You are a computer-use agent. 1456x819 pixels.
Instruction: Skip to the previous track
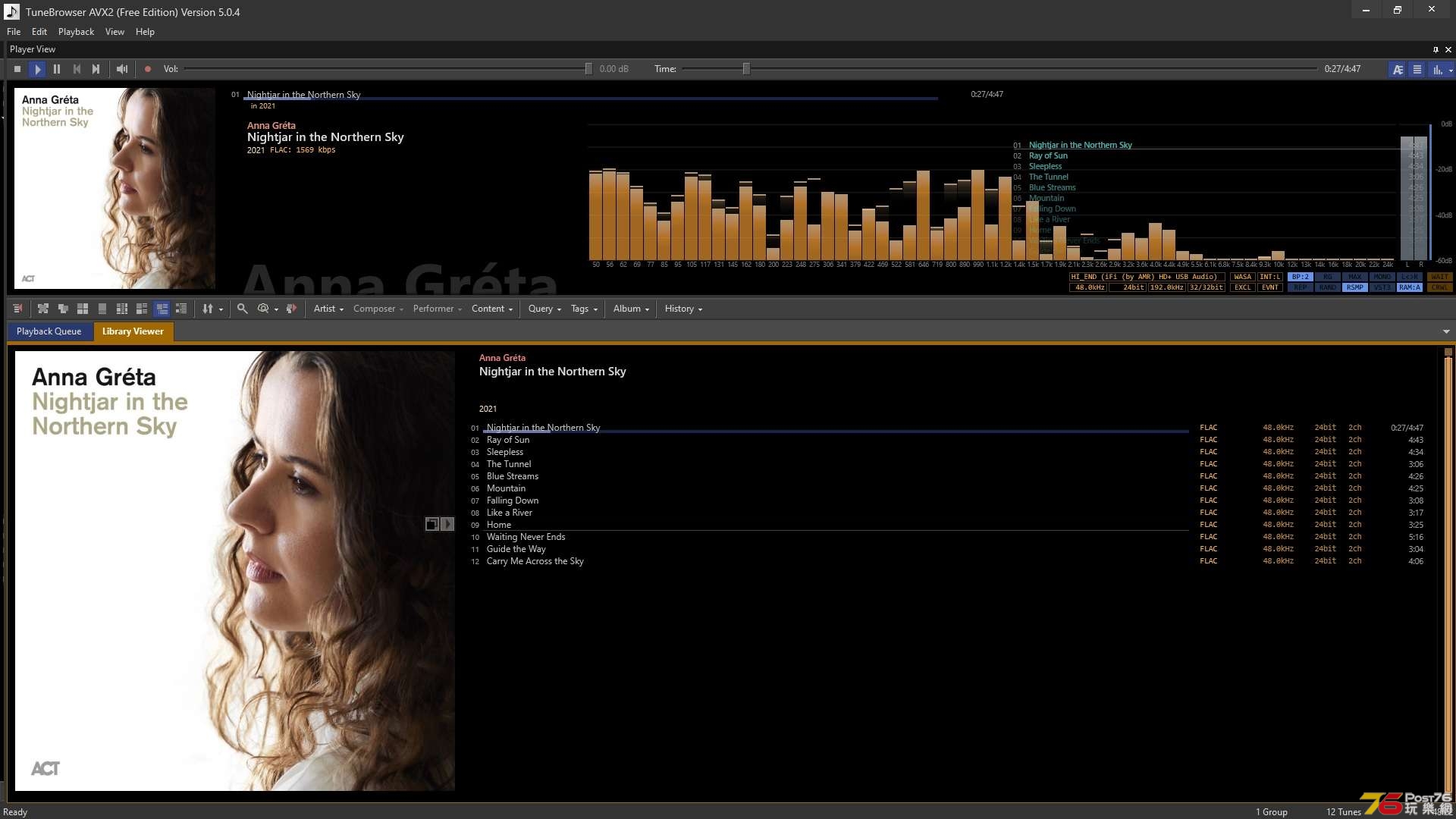(x=77, y=69)
